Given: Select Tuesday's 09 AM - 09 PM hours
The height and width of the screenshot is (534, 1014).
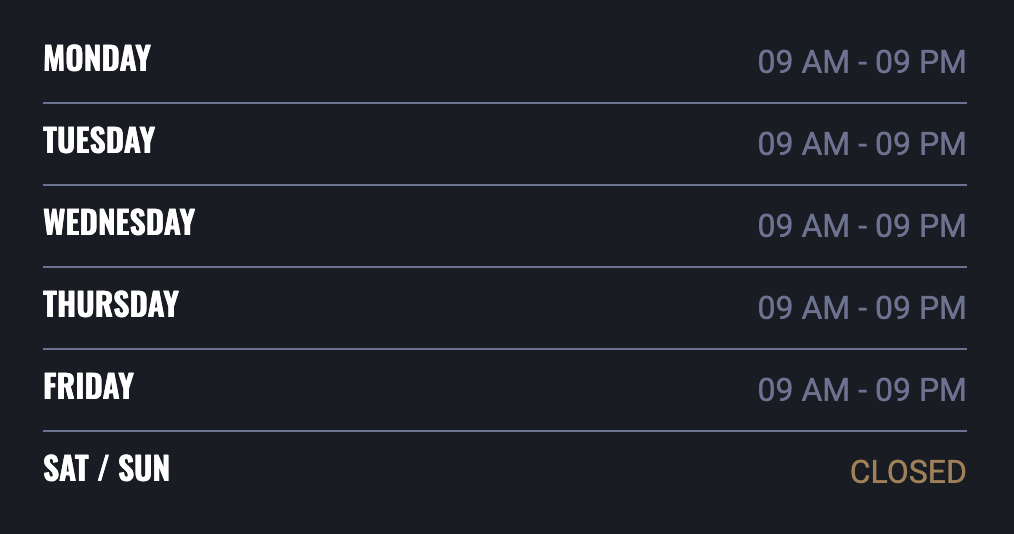Looking at the screenshot, I should pyautogui.click(x=862, y=144).
